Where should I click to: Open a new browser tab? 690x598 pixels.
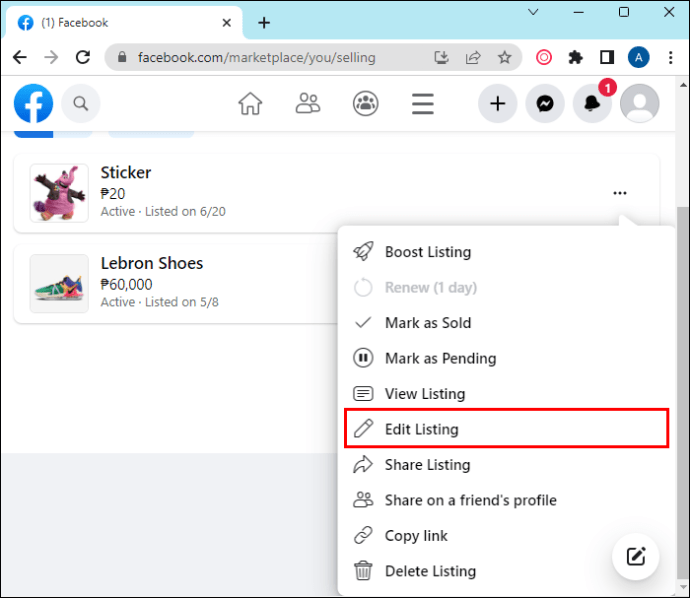(x=264, y=23)
